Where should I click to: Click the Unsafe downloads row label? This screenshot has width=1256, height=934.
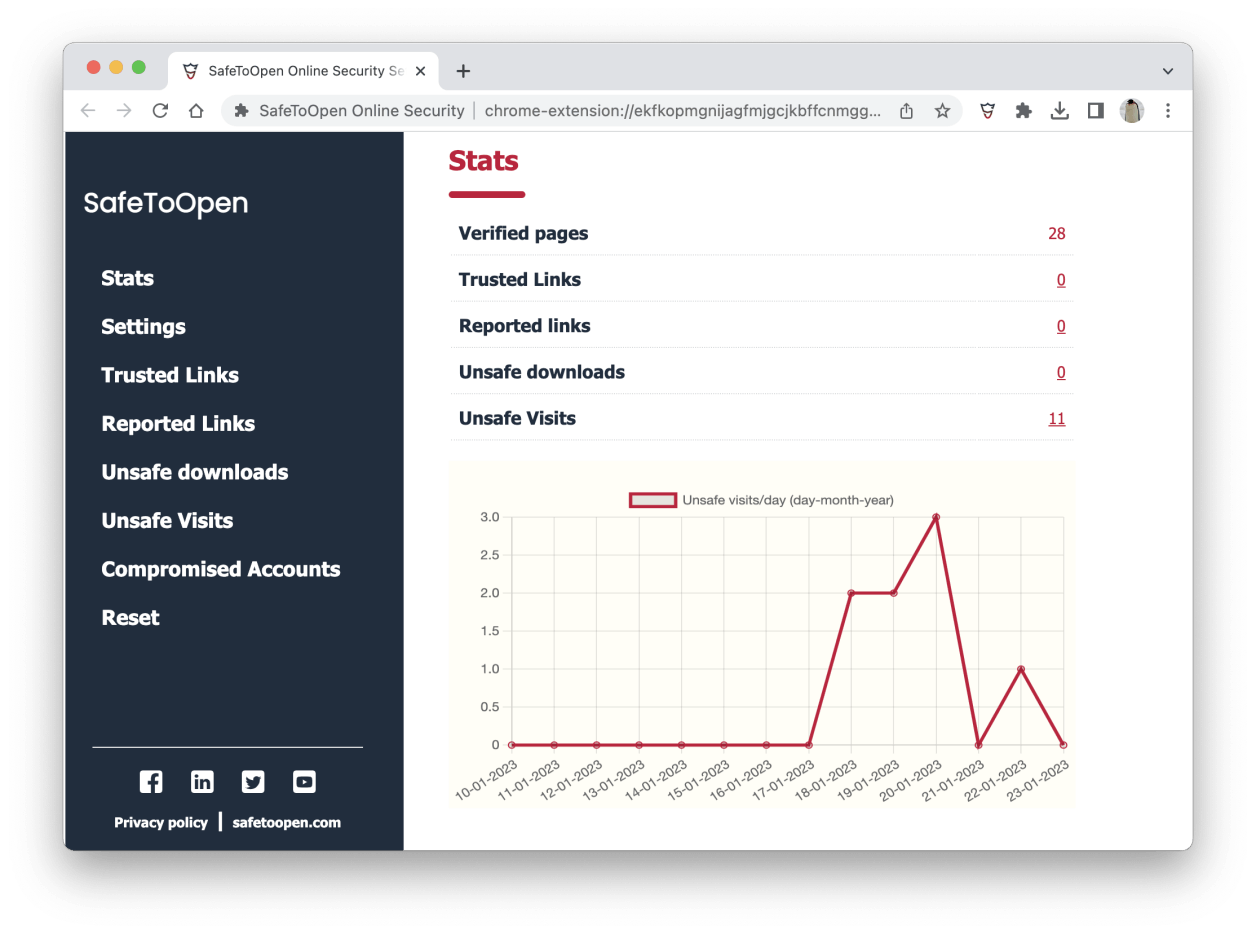click(x=542, y=372)
